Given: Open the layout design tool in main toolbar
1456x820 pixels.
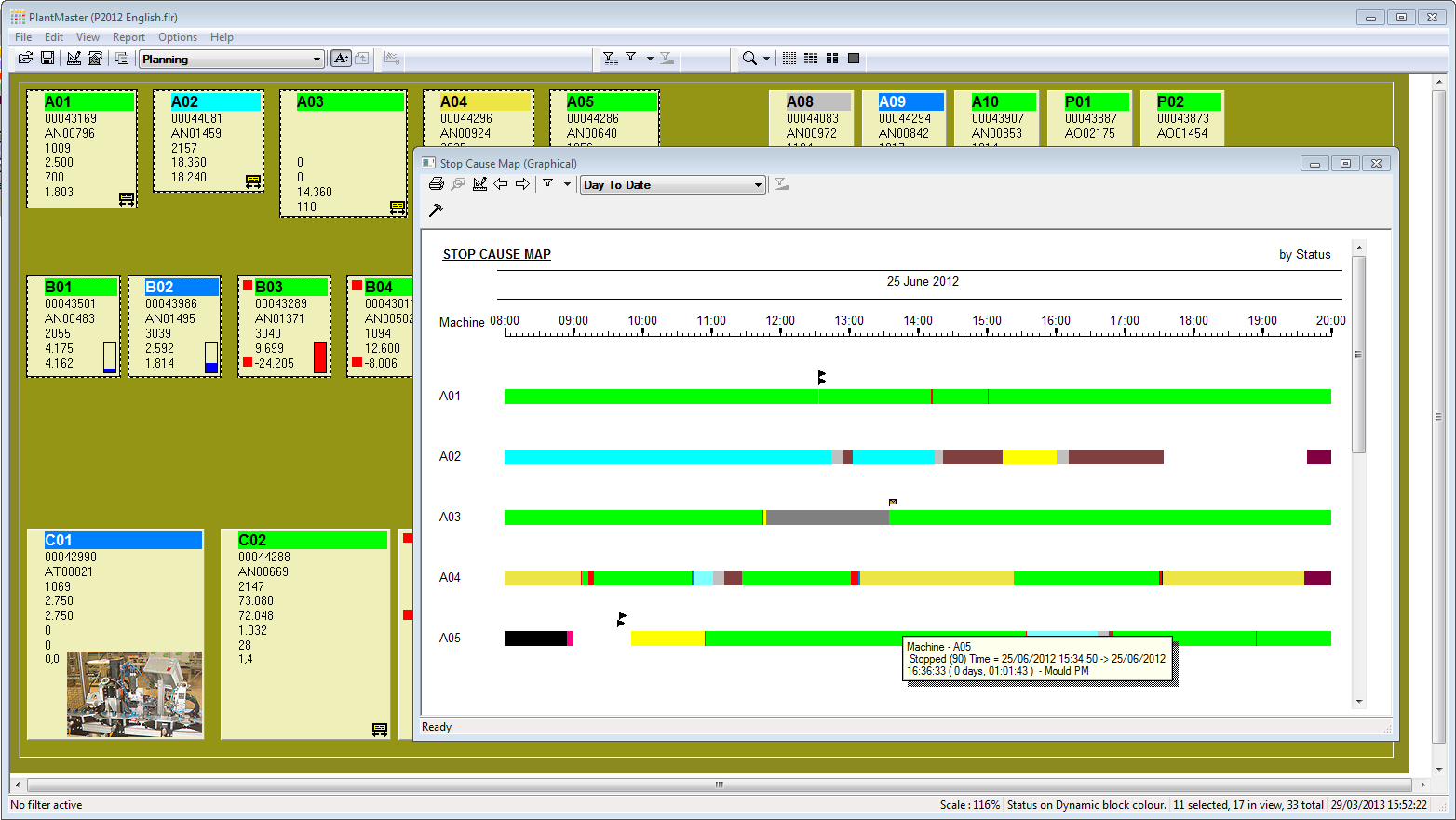Looking at the screenshot, I should (74, 59).
